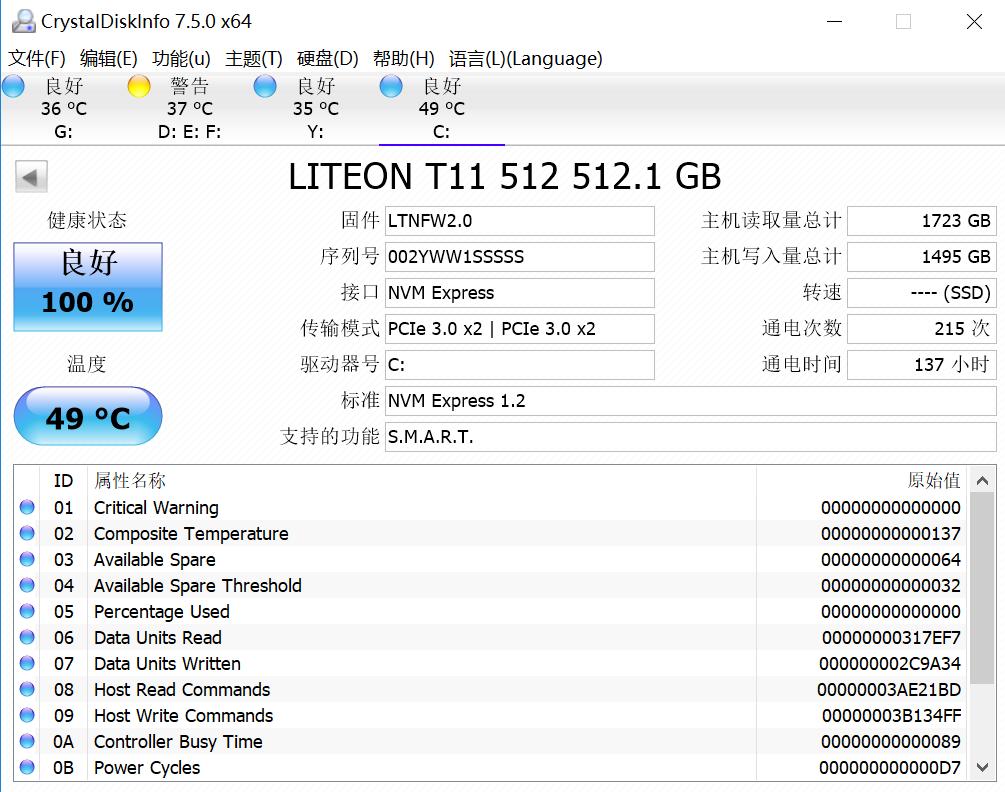This screenshot has width=1005, height=792.
Task: Click status dot for Percentage Used row
Action: point(27,611)
